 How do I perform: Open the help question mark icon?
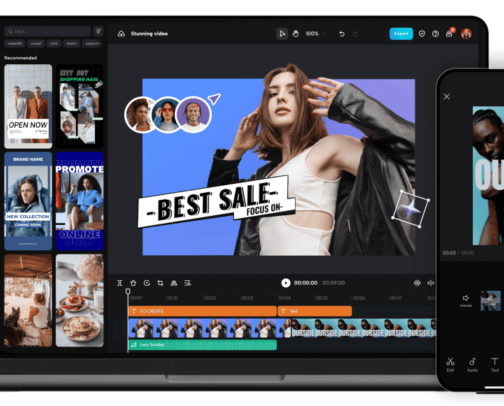(x=435, y=34)
